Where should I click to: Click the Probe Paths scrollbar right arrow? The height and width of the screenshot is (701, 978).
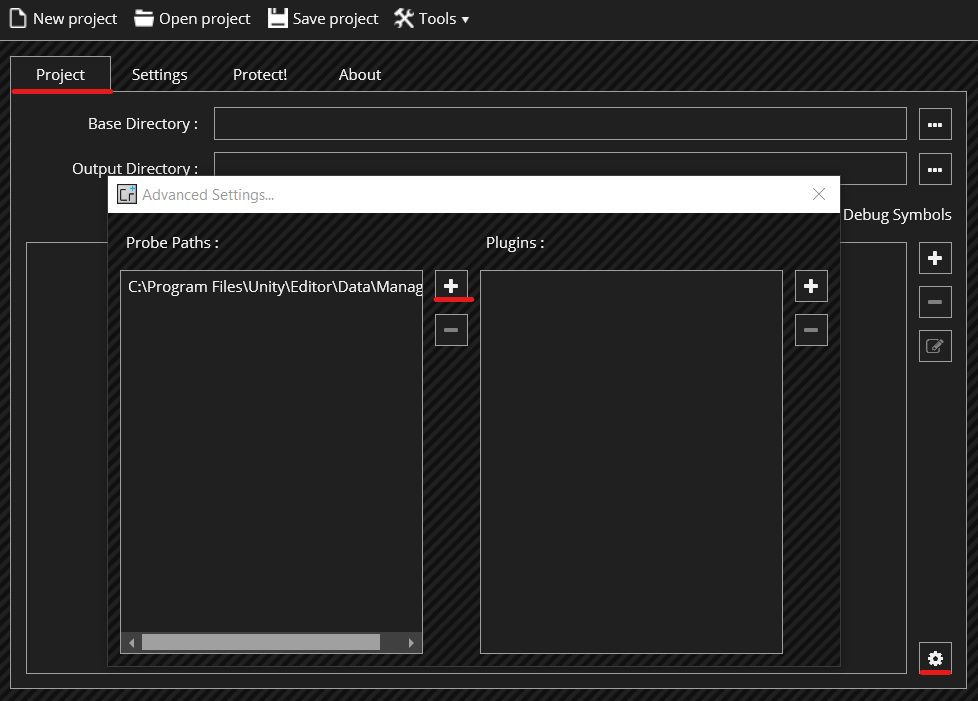[411, 642]
